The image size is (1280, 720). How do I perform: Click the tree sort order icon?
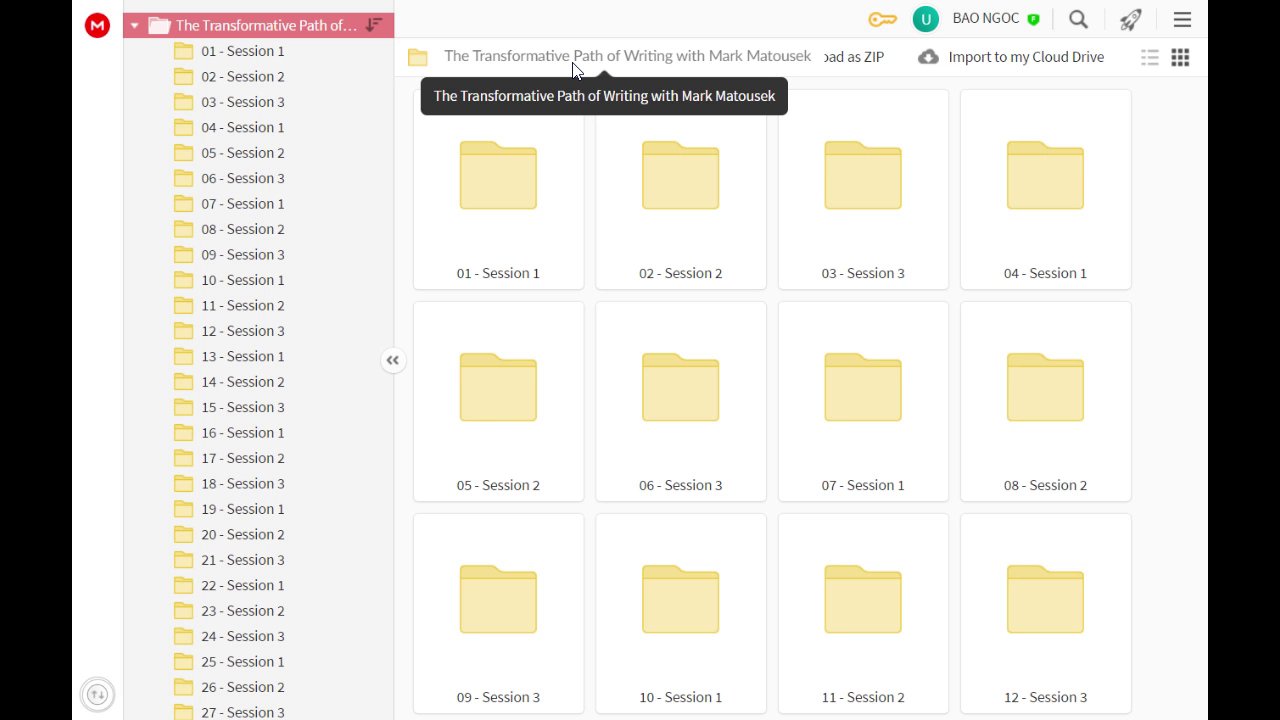373,25
